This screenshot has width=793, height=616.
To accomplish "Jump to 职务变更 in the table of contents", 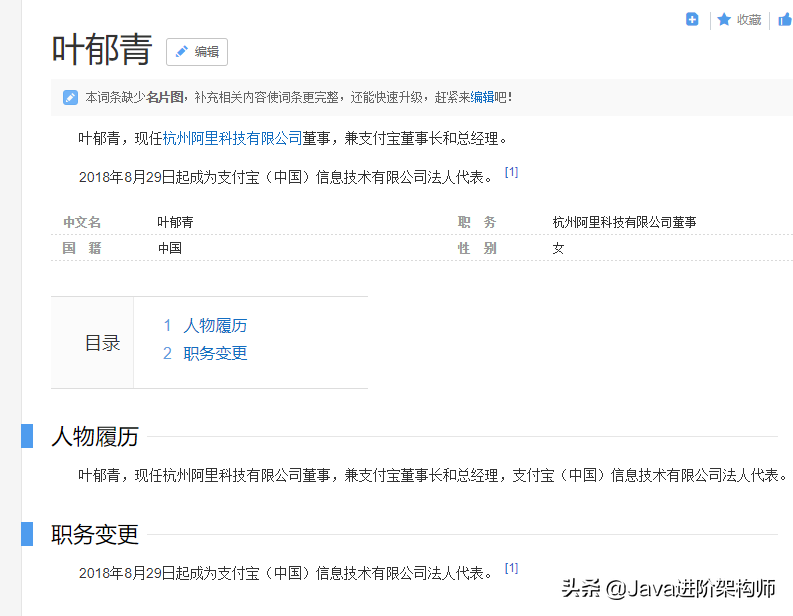I will click(215, 353).
